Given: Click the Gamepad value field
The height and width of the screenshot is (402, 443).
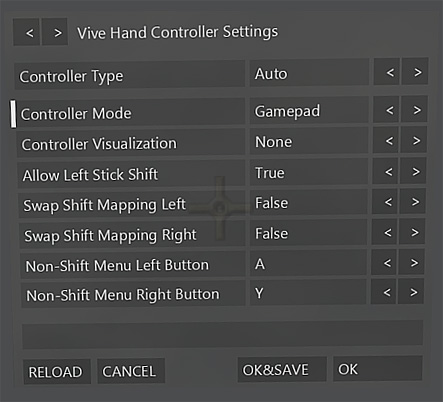Looking at the screenshot, I should 309,110.
